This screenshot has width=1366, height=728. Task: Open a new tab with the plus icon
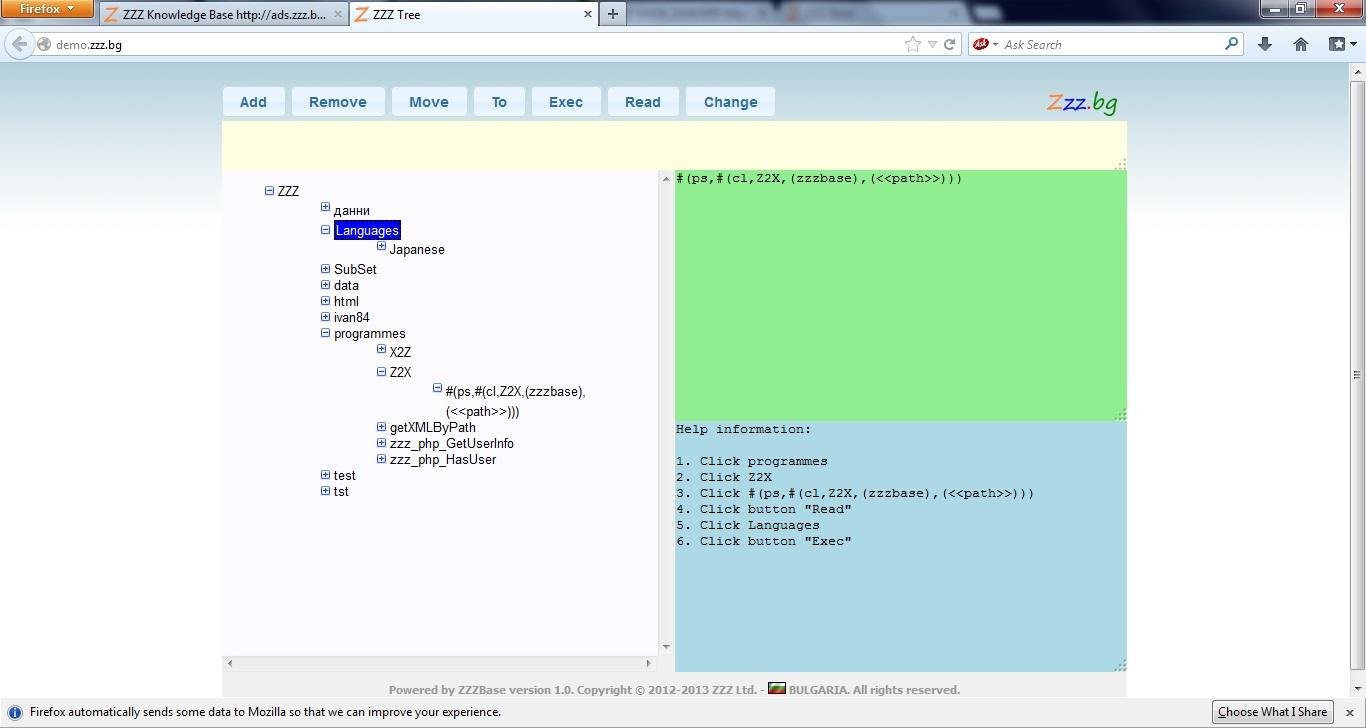point(612,14)
